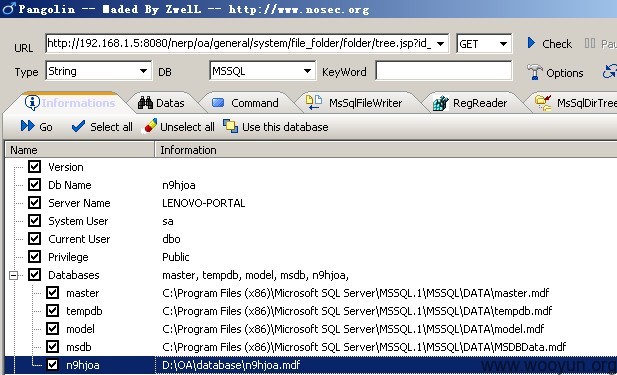Open the GET method dropdown

503,44
